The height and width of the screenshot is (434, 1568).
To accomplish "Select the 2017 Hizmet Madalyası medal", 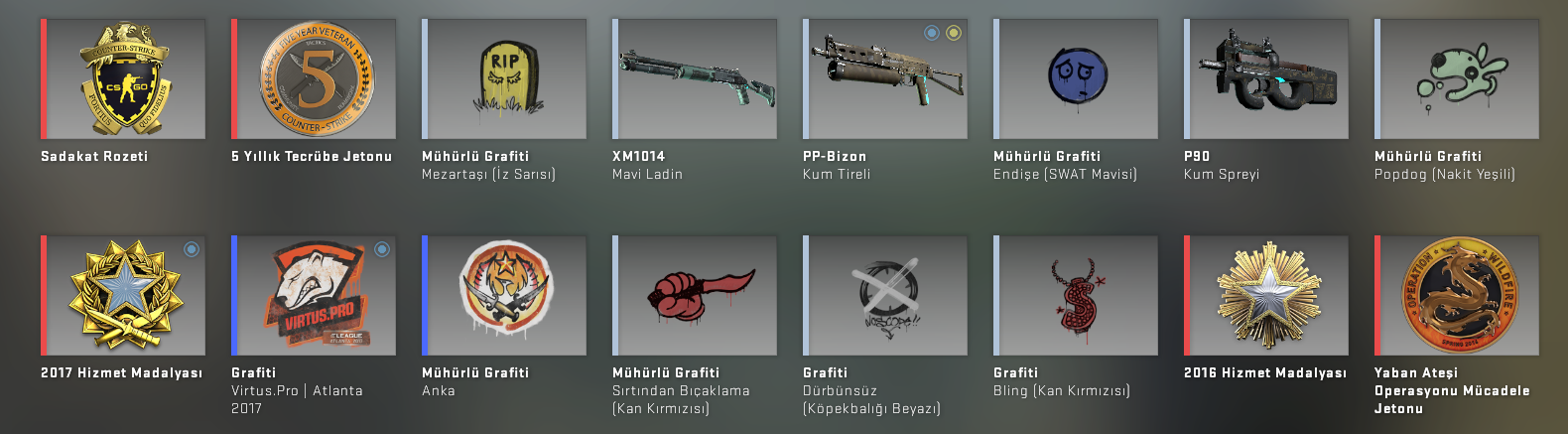I will pos(123,296).
